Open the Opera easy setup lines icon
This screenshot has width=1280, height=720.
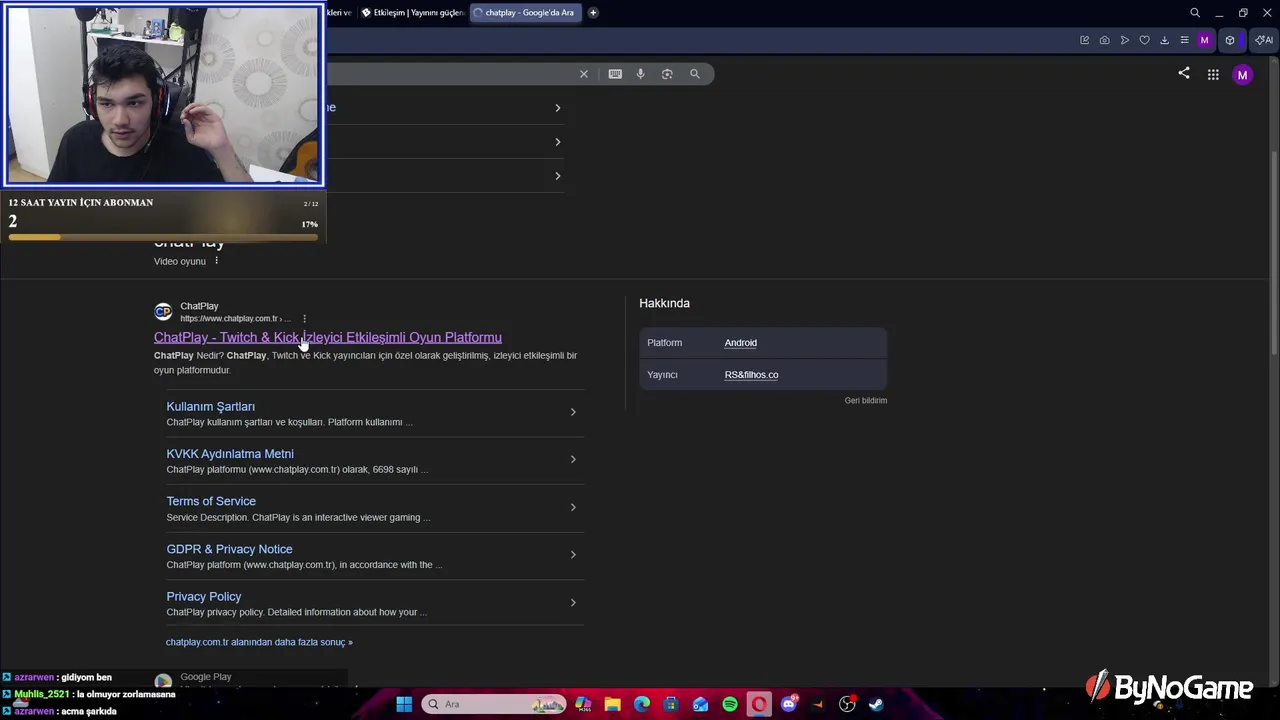1184,40
